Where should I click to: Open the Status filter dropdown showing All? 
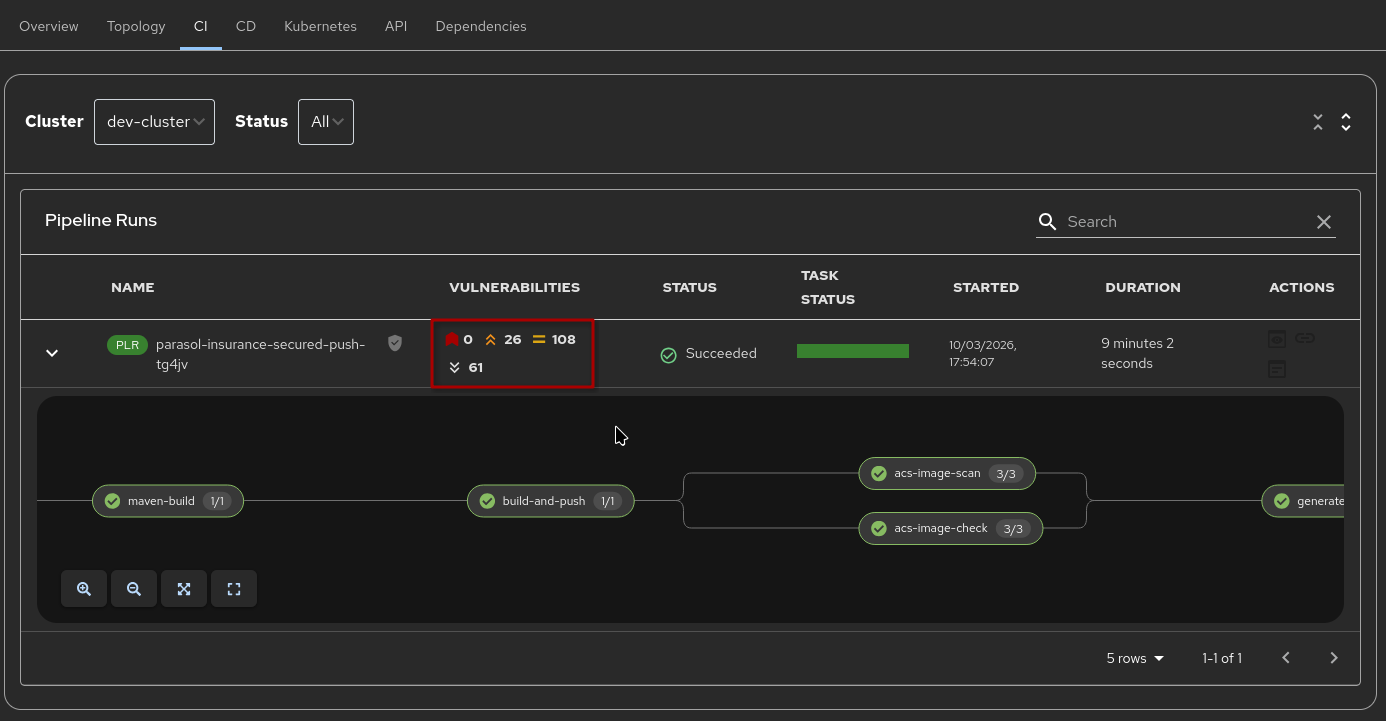[x=325, y=121]
